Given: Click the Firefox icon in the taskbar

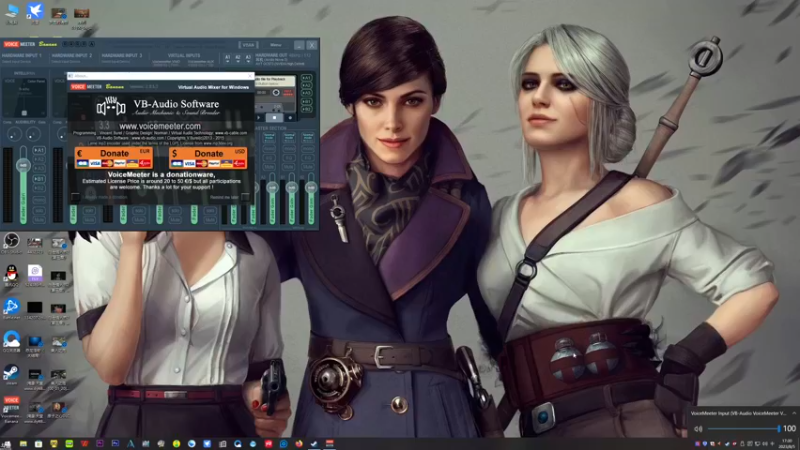Looking at the screenshot, I should click(299, 444).
